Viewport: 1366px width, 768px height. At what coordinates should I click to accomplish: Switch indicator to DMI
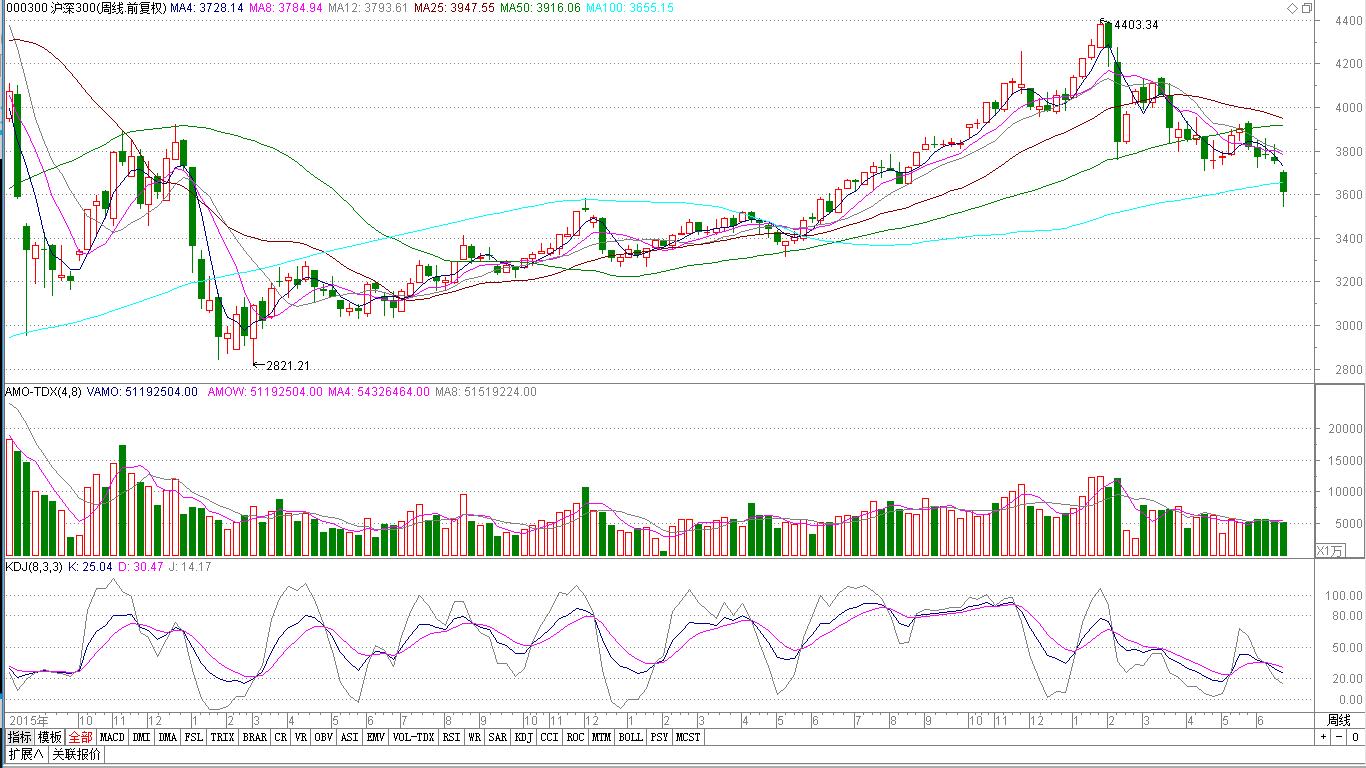tap(141, 737)
